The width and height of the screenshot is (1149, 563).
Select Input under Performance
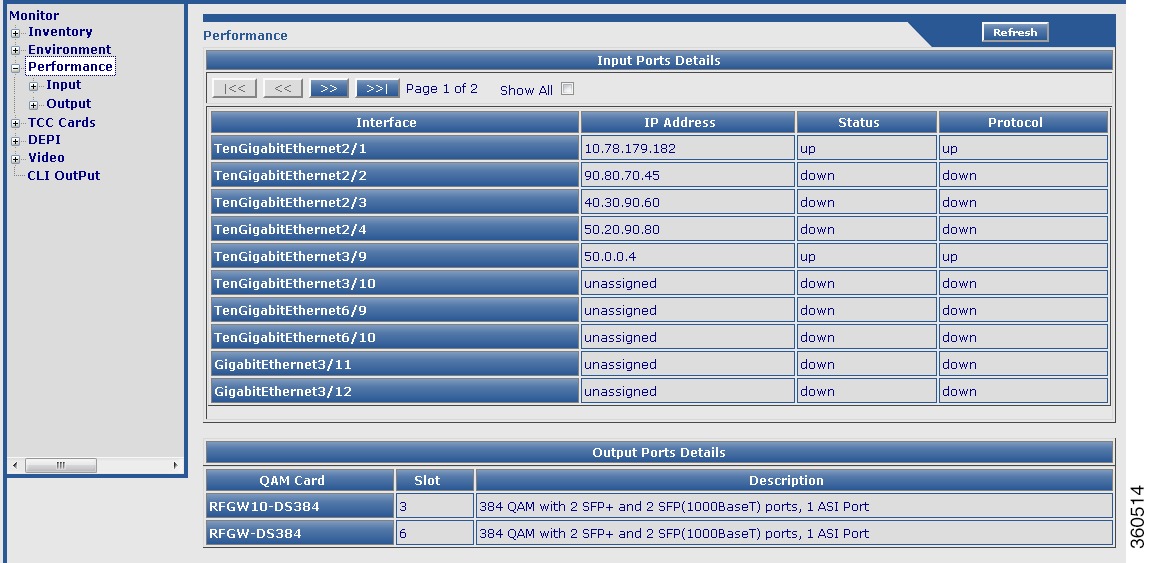tap(64, 85)
